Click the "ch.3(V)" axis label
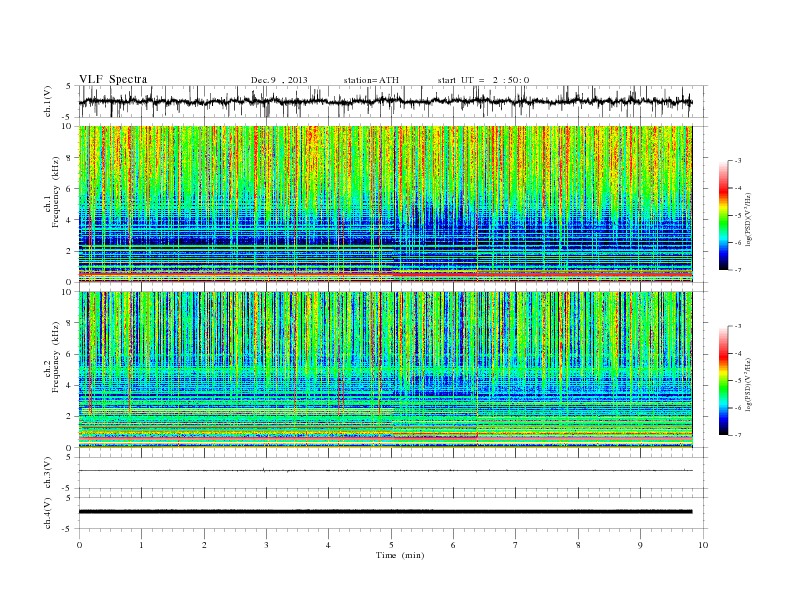Image resolution: width=792 pixels, height=612 pixels. (48, 473)
